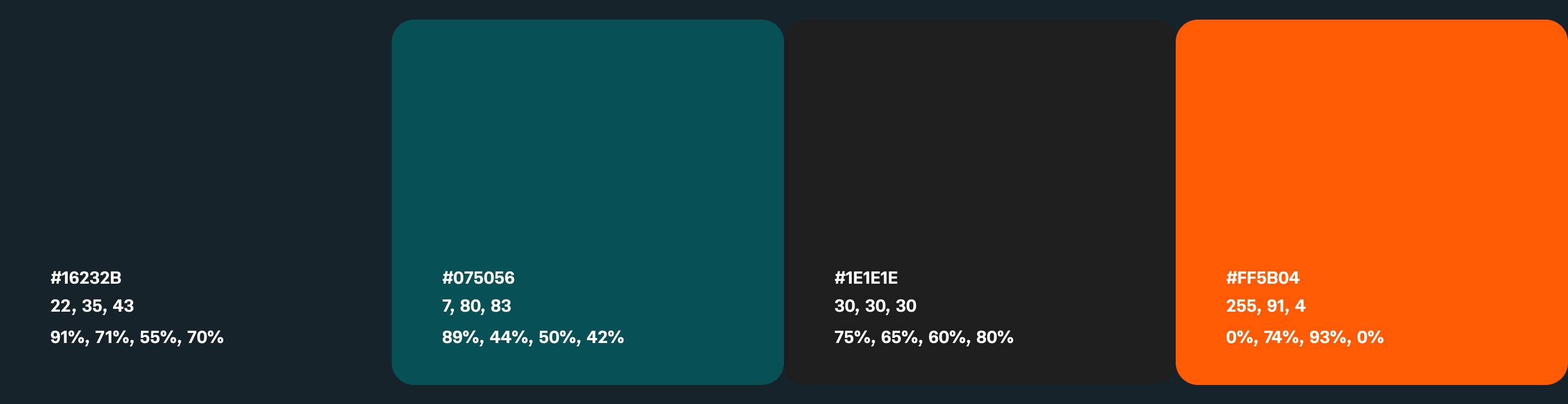
Task: Click the 80% value in charcoal swatch
Action: coord(994,337)
